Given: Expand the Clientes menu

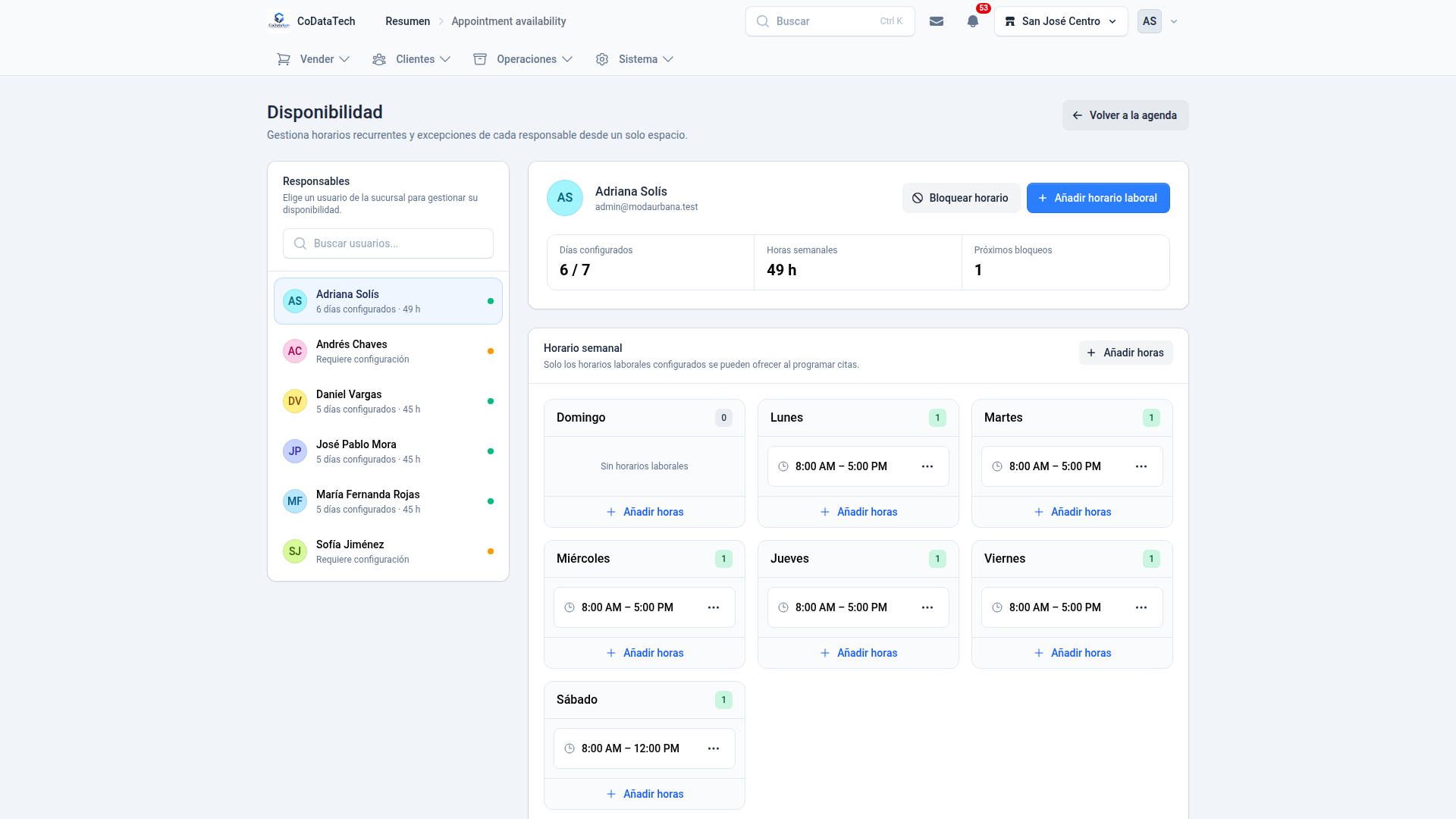Looking at the screenshot, I should coord(412,59).
